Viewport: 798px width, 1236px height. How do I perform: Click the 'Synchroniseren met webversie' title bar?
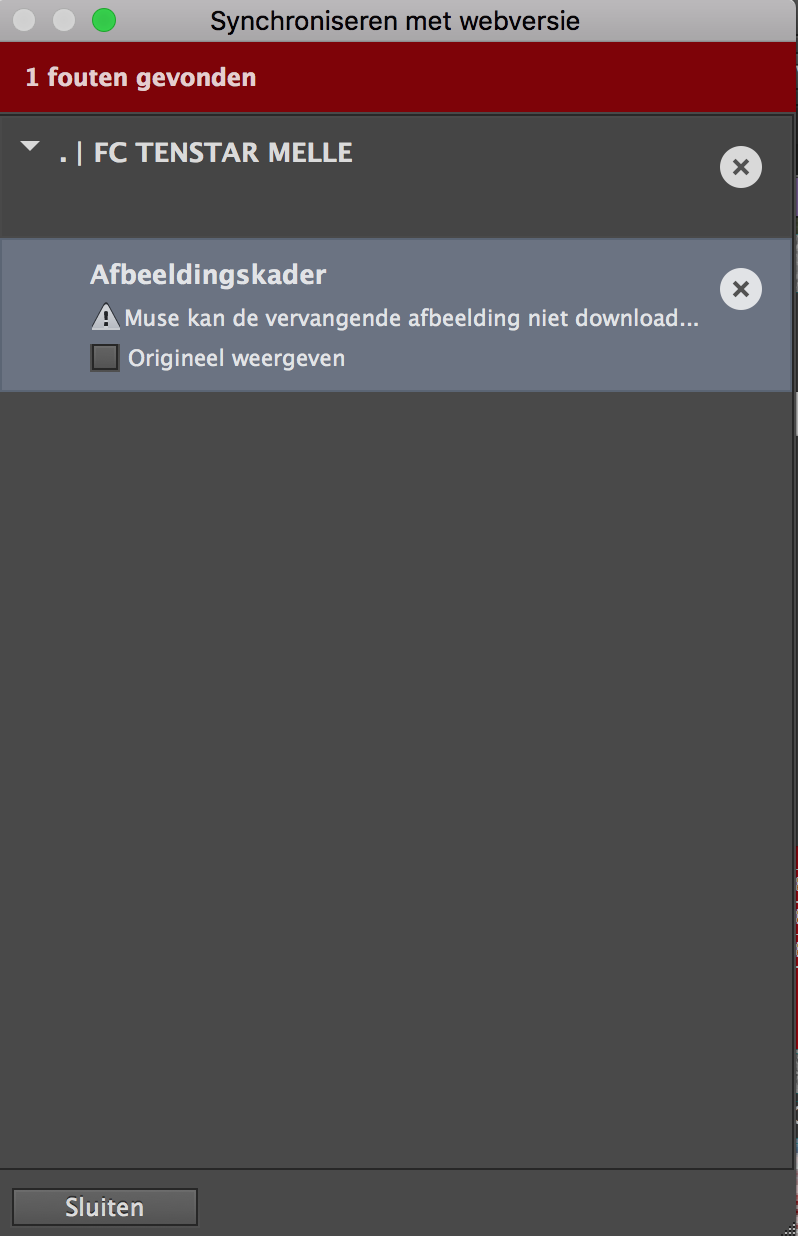pos(395,21)
